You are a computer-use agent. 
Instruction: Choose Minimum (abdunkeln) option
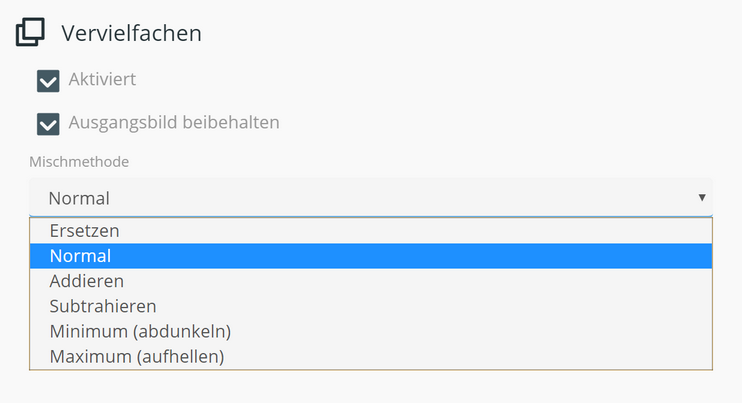140,331
